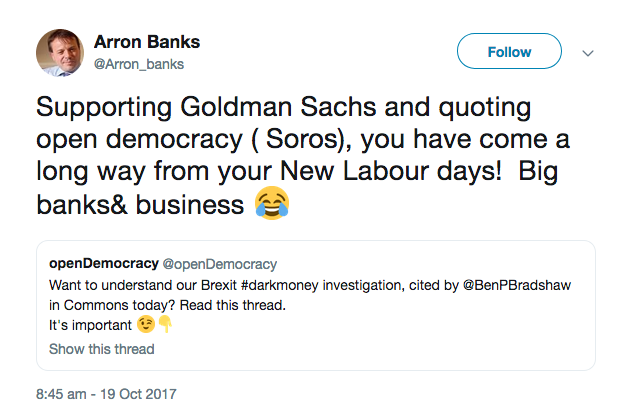Follow the Arron Banks account
This screenshot has height=412, width=632.
509,51
